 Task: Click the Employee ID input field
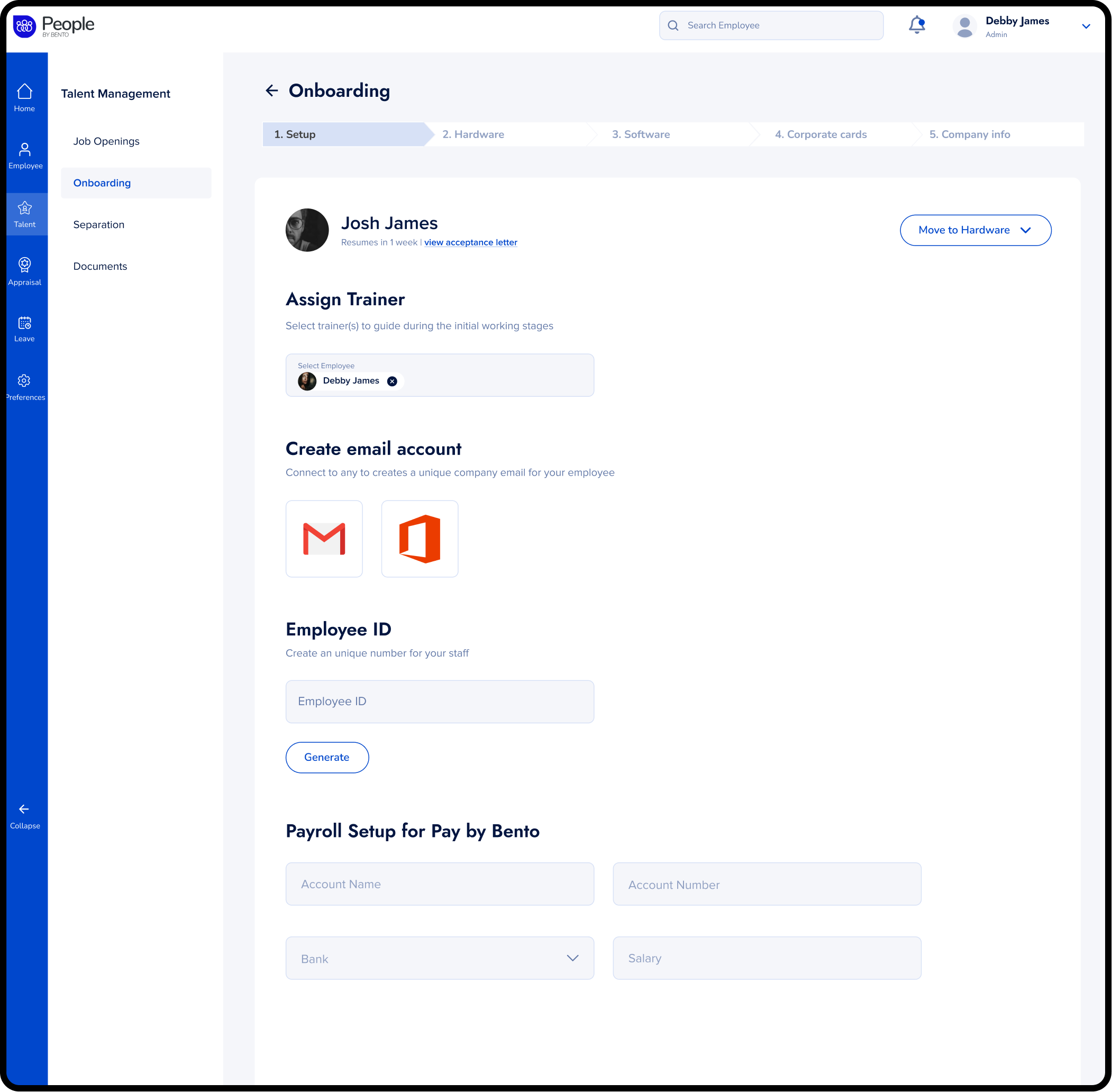click(440, 702)
